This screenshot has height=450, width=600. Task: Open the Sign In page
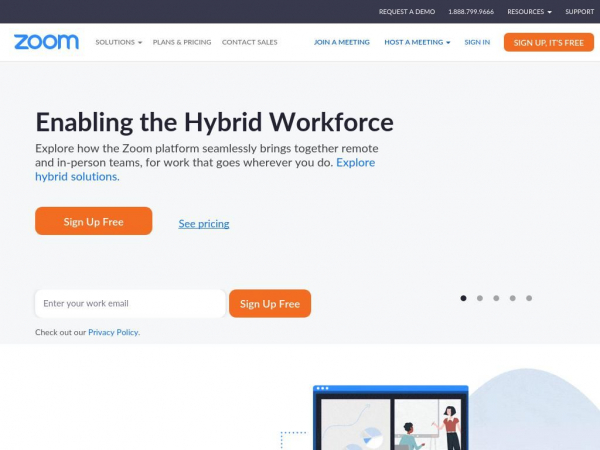477,42
